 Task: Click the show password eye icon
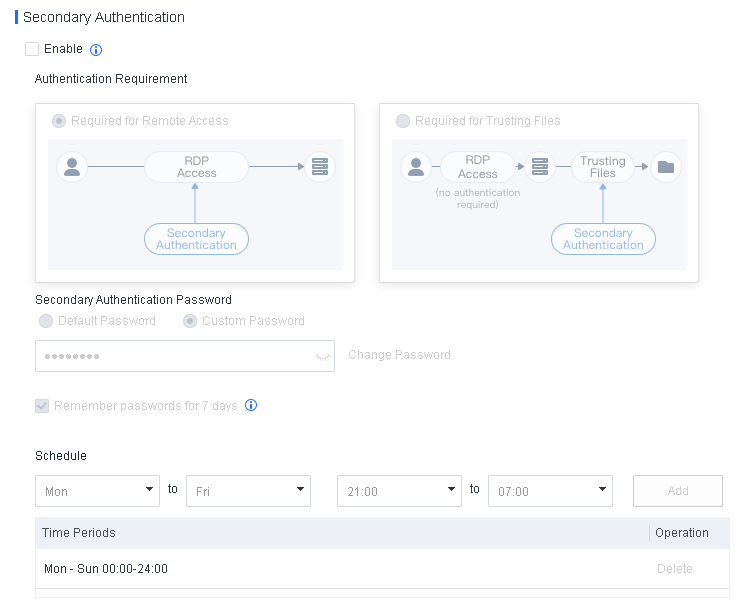[x=322, y=356]
